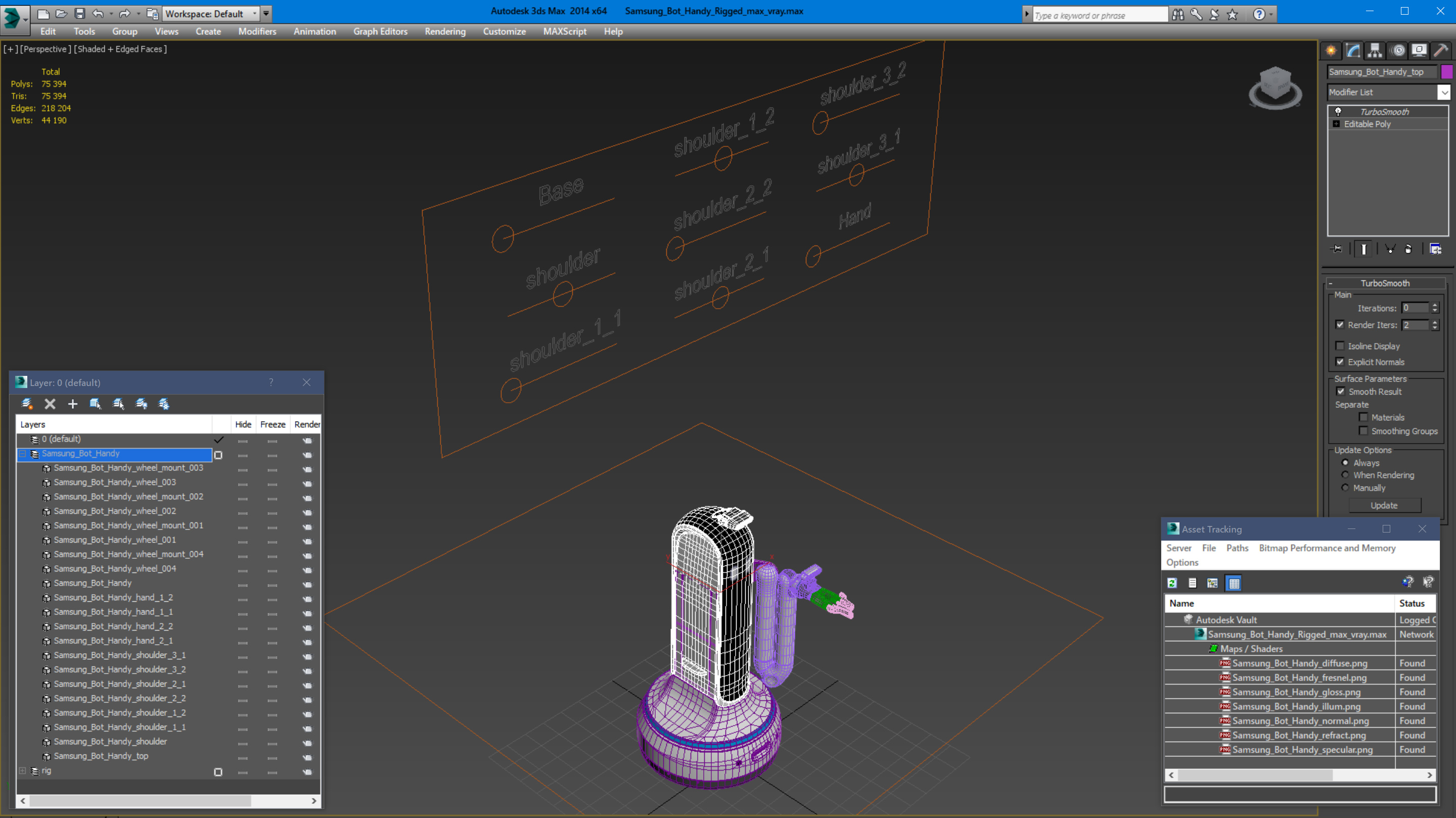Image resolution: width=1456 pixels, height=818 pixels.
Task: Toggle Explicit Normals checkbox
Action: point(1340,362)
